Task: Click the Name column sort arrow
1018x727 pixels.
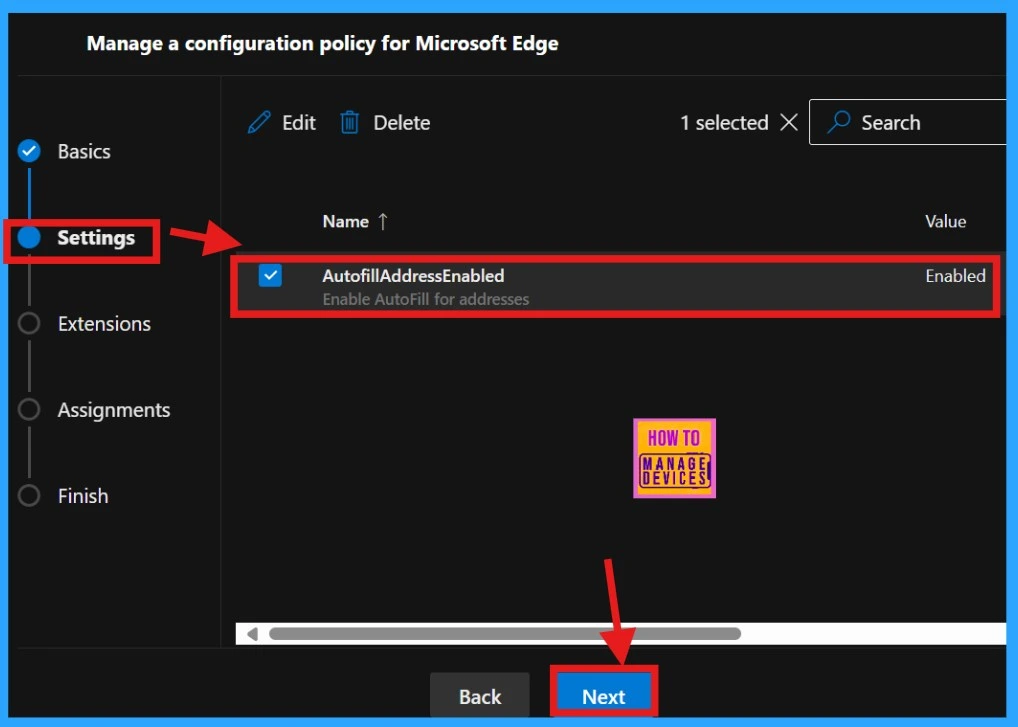Action: point(383,221)
